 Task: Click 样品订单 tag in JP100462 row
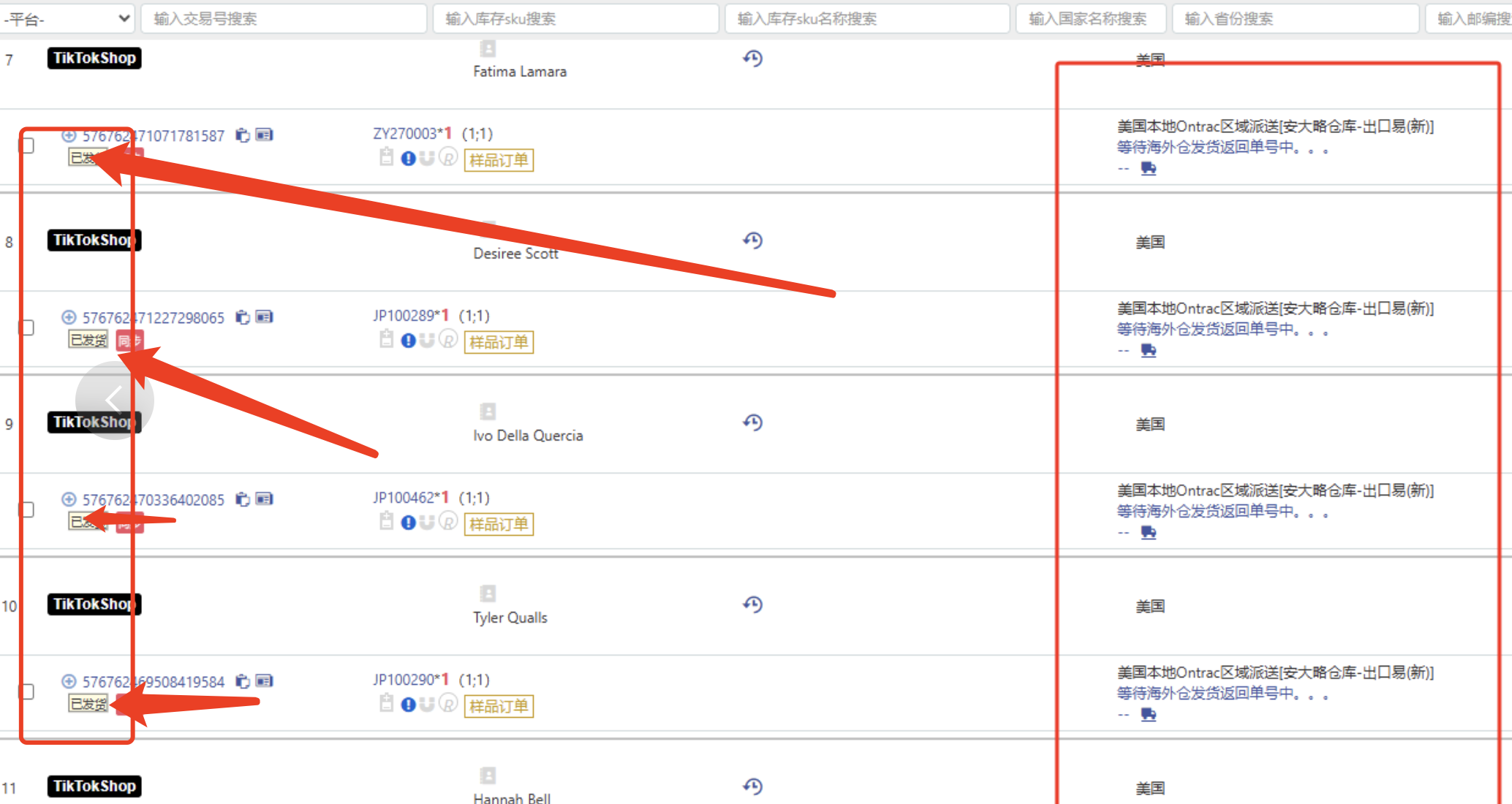[x=499, y=524]
